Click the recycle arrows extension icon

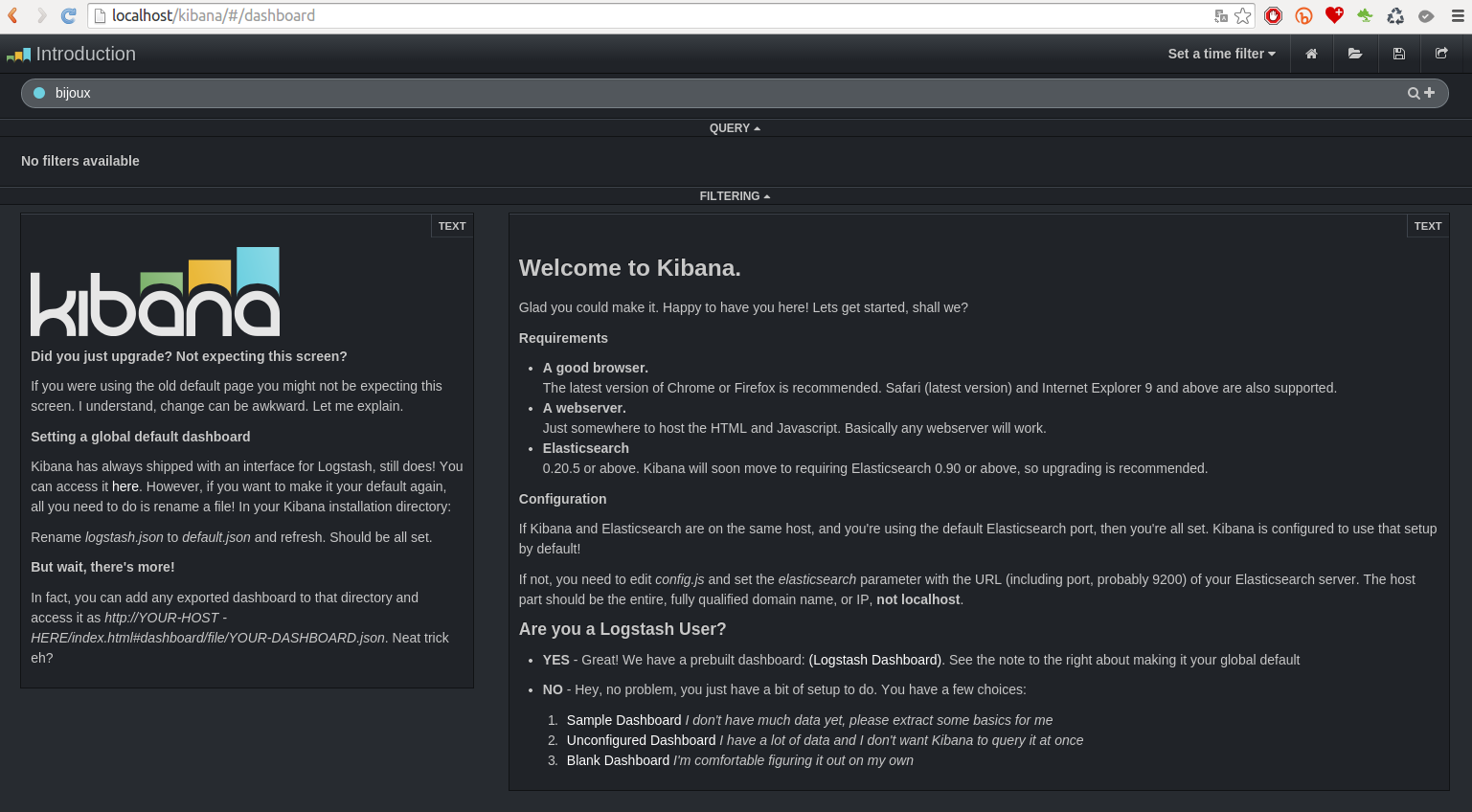coord(1395,15)
